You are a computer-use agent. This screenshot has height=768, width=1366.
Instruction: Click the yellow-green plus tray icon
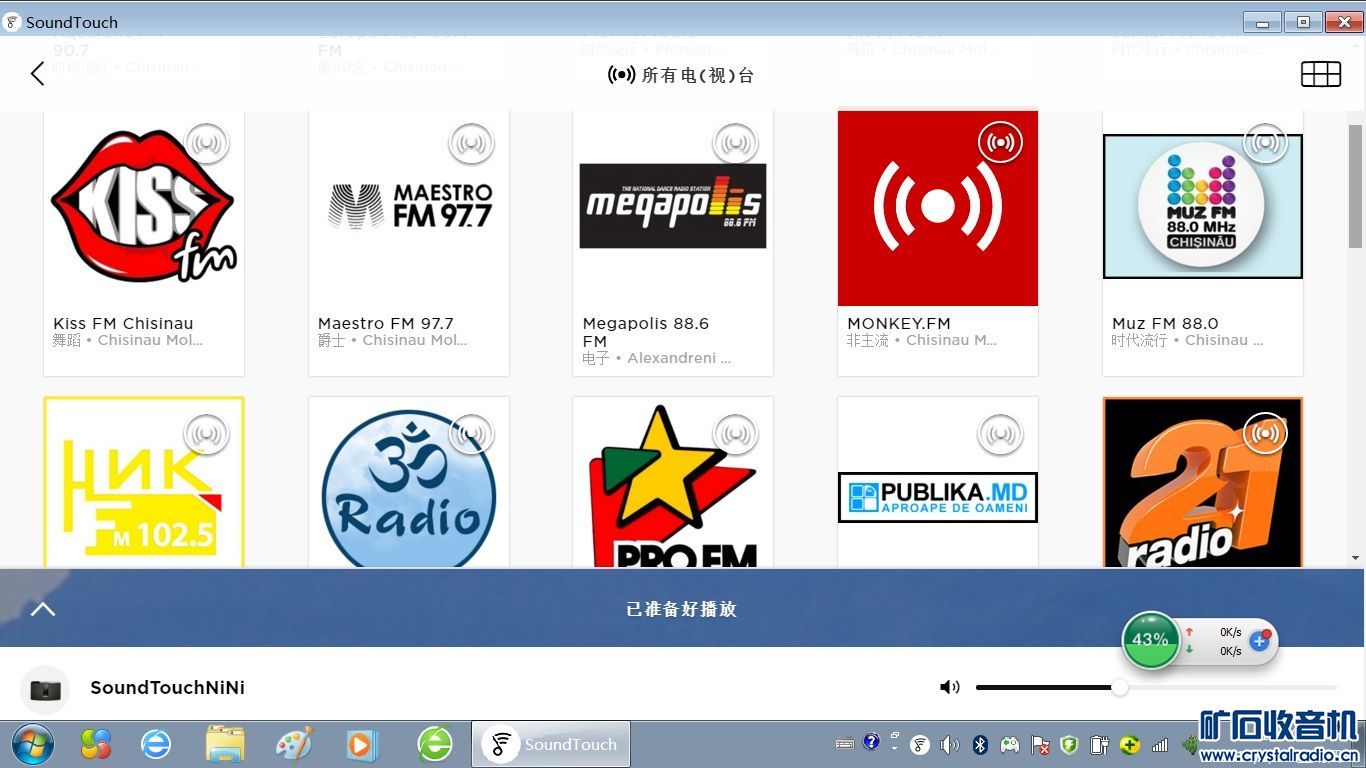coord(1129,745)
